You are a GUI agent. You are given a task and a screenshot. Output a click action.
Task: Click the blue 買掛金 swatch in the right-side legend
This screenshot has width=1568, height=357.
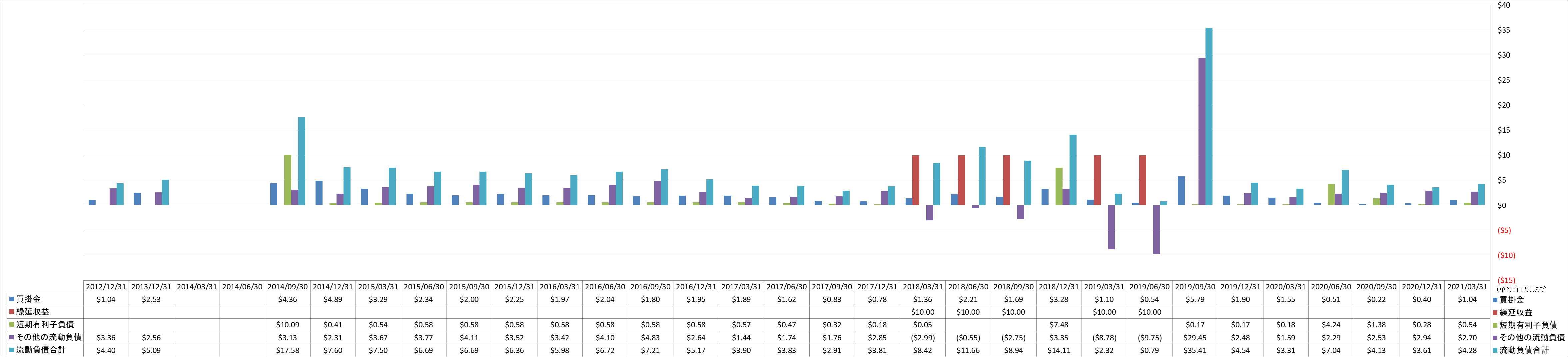pyautogui.click(x=1495, y=299)
